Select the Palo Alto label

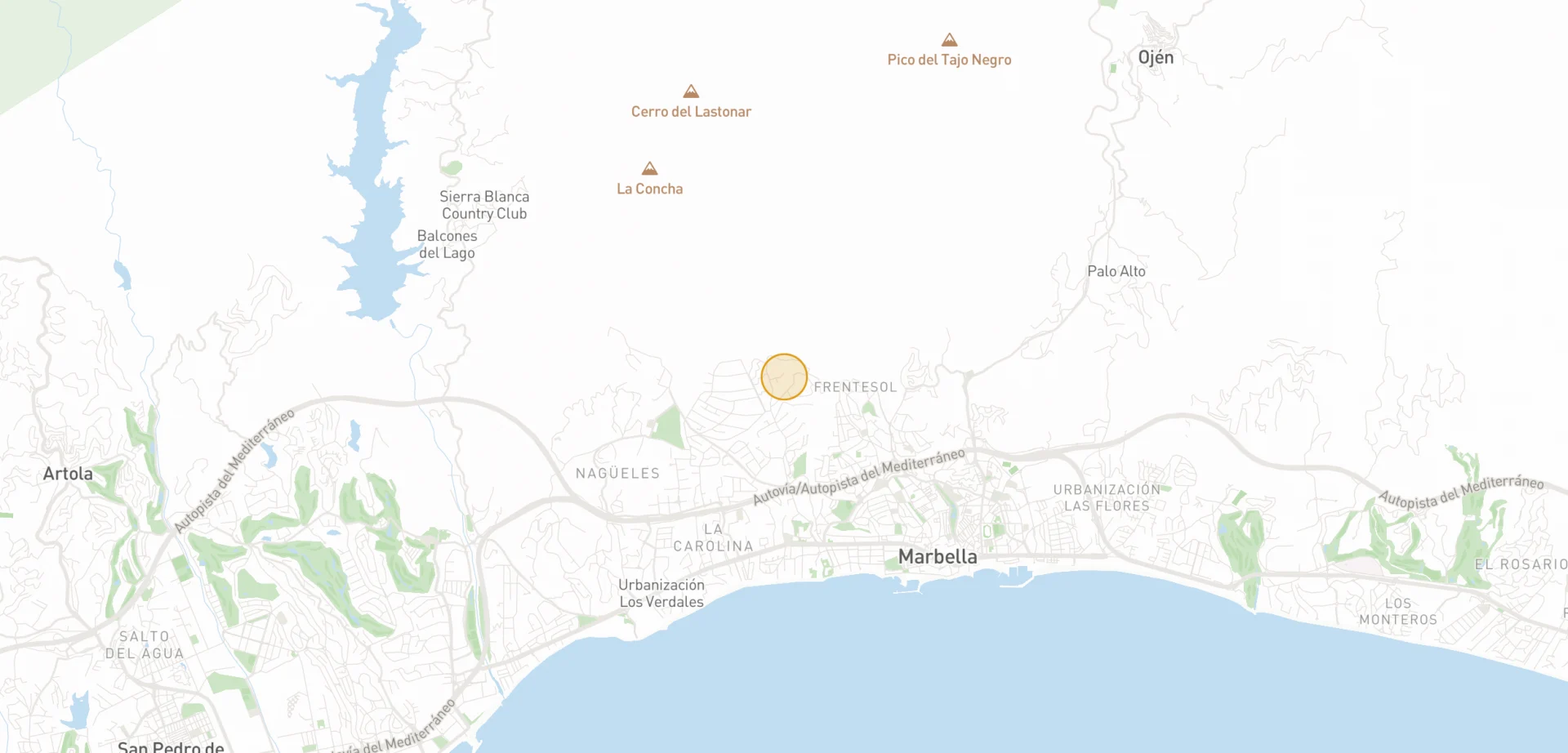1116,271
